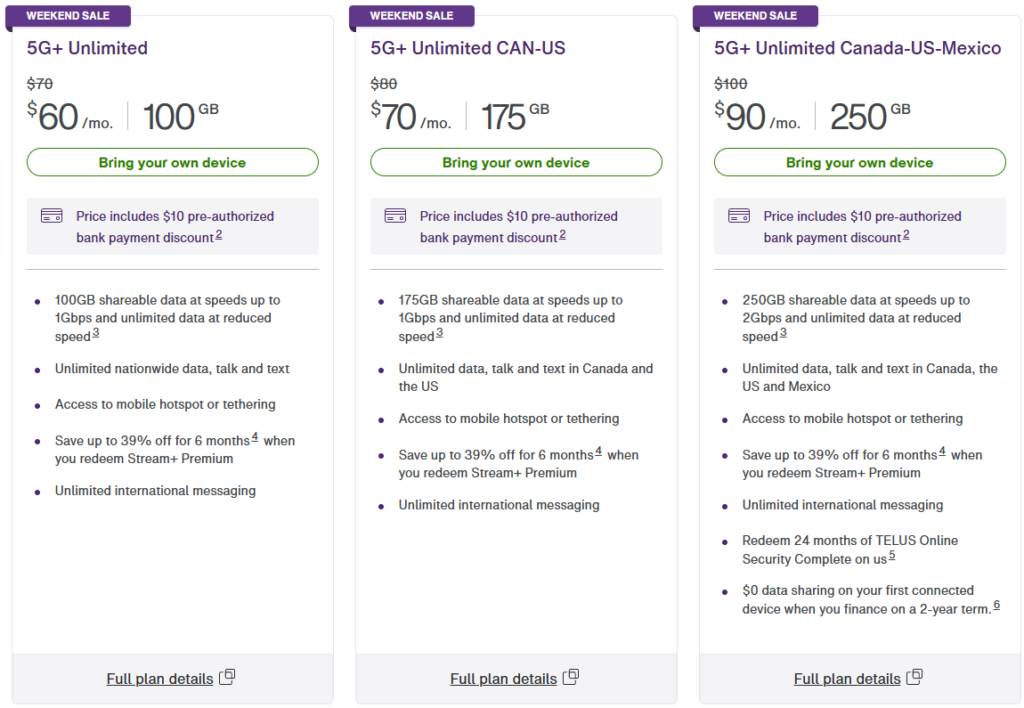Choose Bring your own device for $60 plan
Screen dimensions: 1024x708
point(172,162)
